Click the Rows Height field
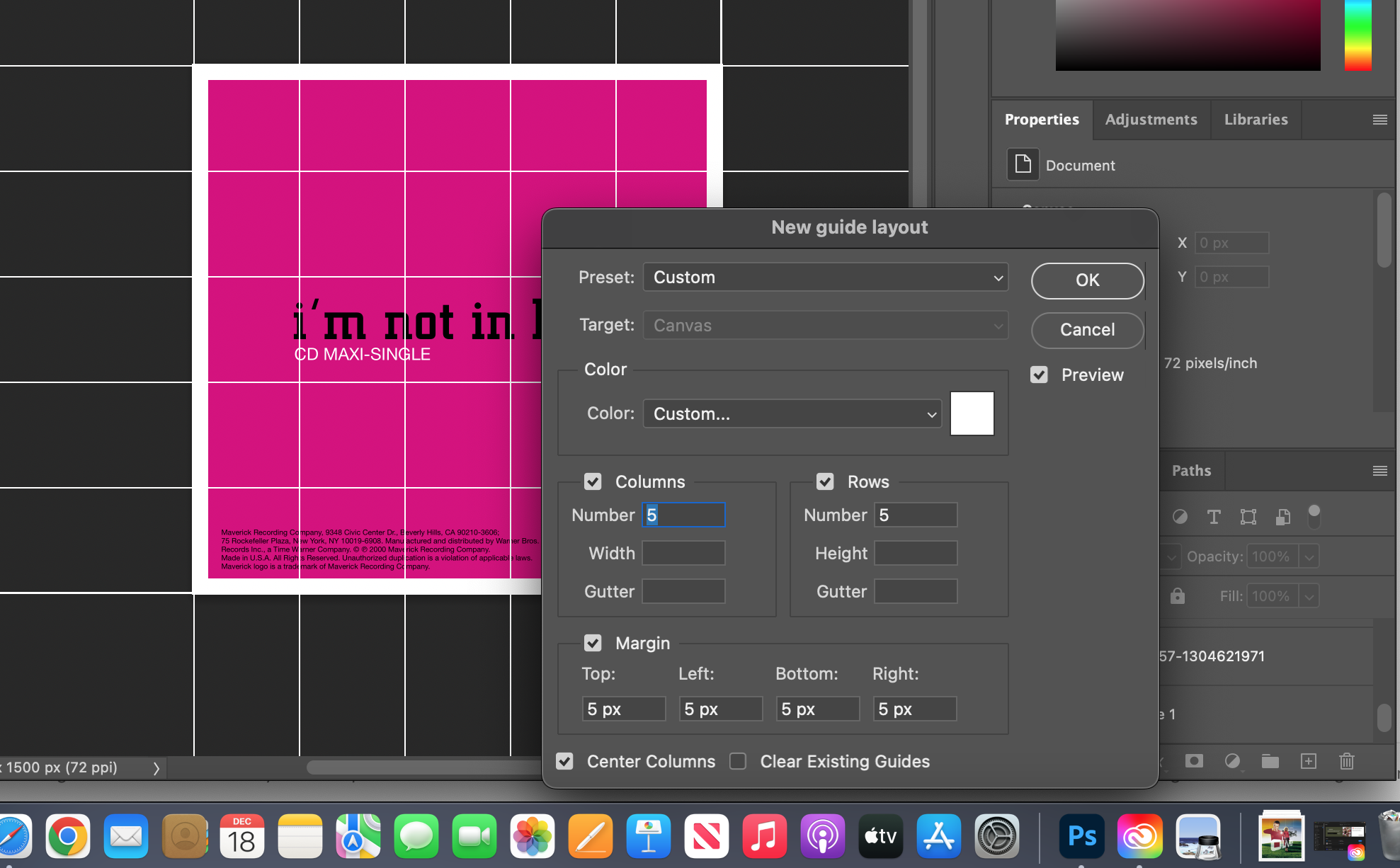Screen dimensions: 1400x868 [916, 553]
